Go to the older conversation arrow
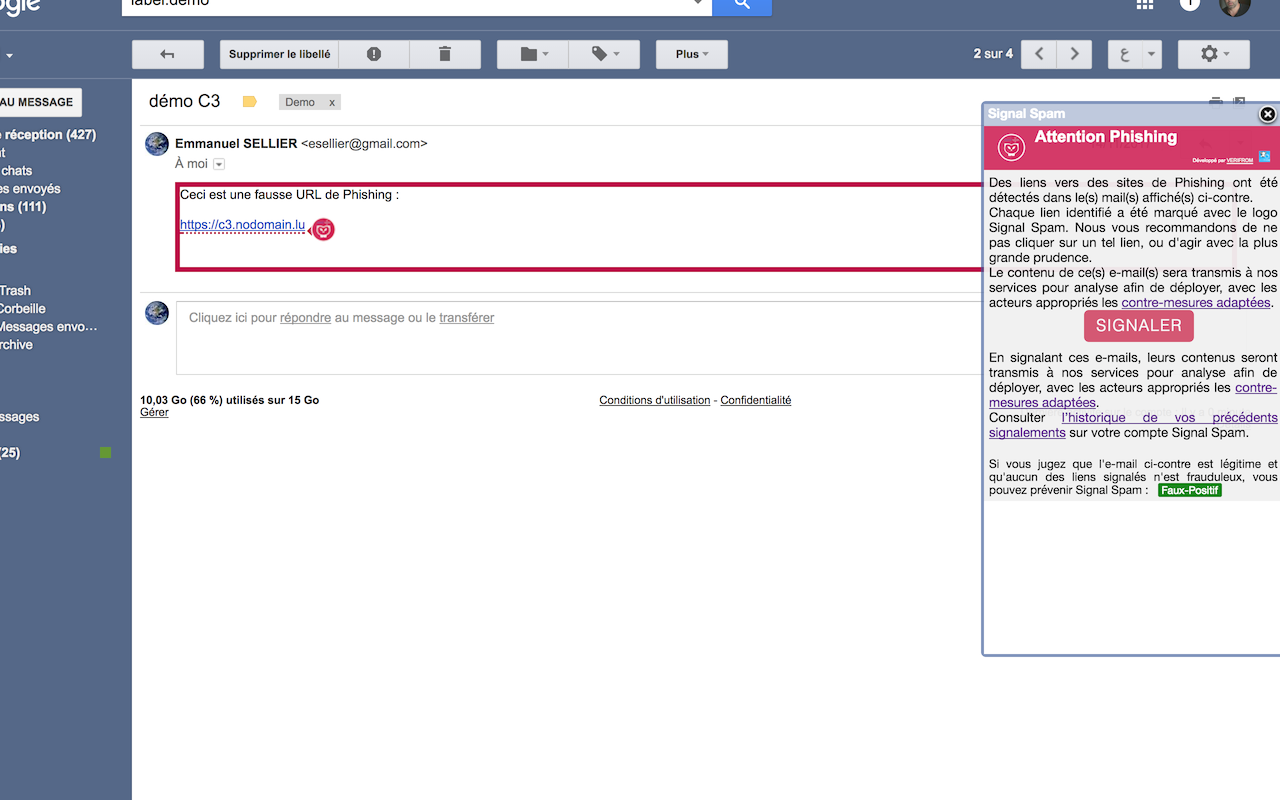Viewport: 1280px width, 800px height. (1074, 54)
